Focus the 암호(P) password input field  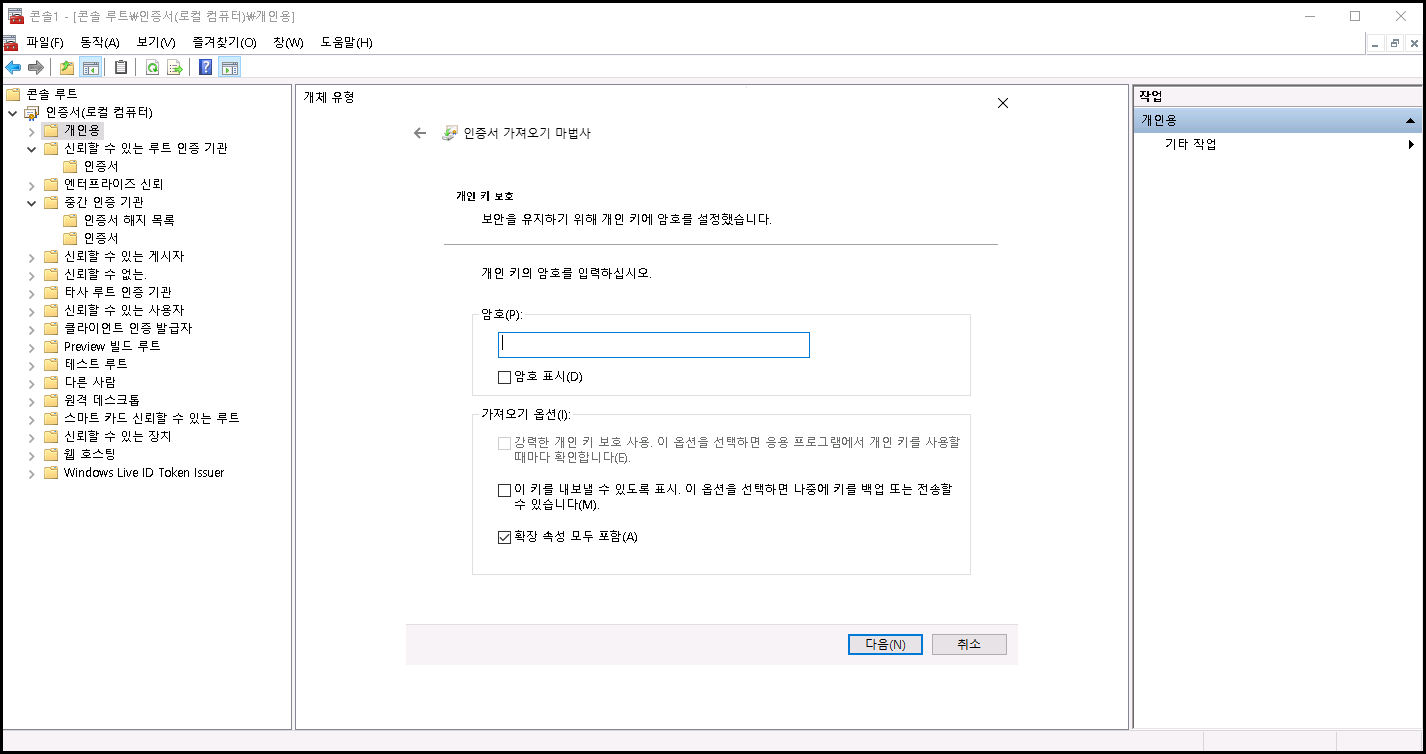tap(654, 345)
